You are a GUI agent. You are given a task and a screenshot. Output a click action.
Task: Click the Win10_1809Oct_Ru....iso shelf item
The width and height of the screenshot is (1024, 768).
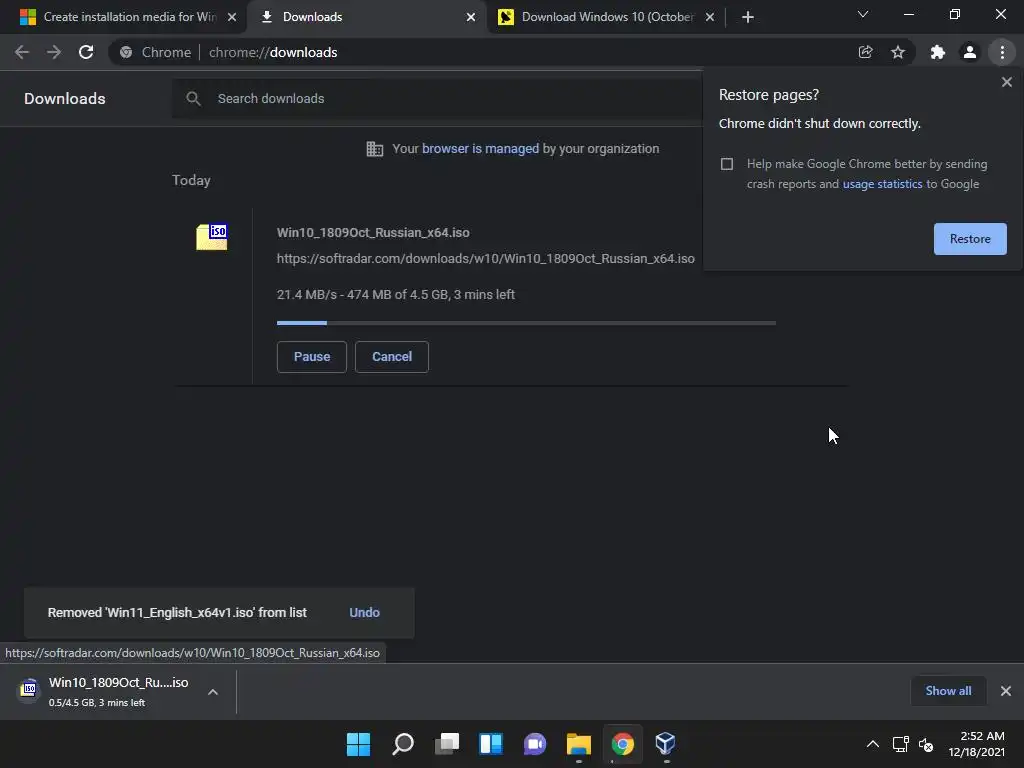[x=118, y=691]
